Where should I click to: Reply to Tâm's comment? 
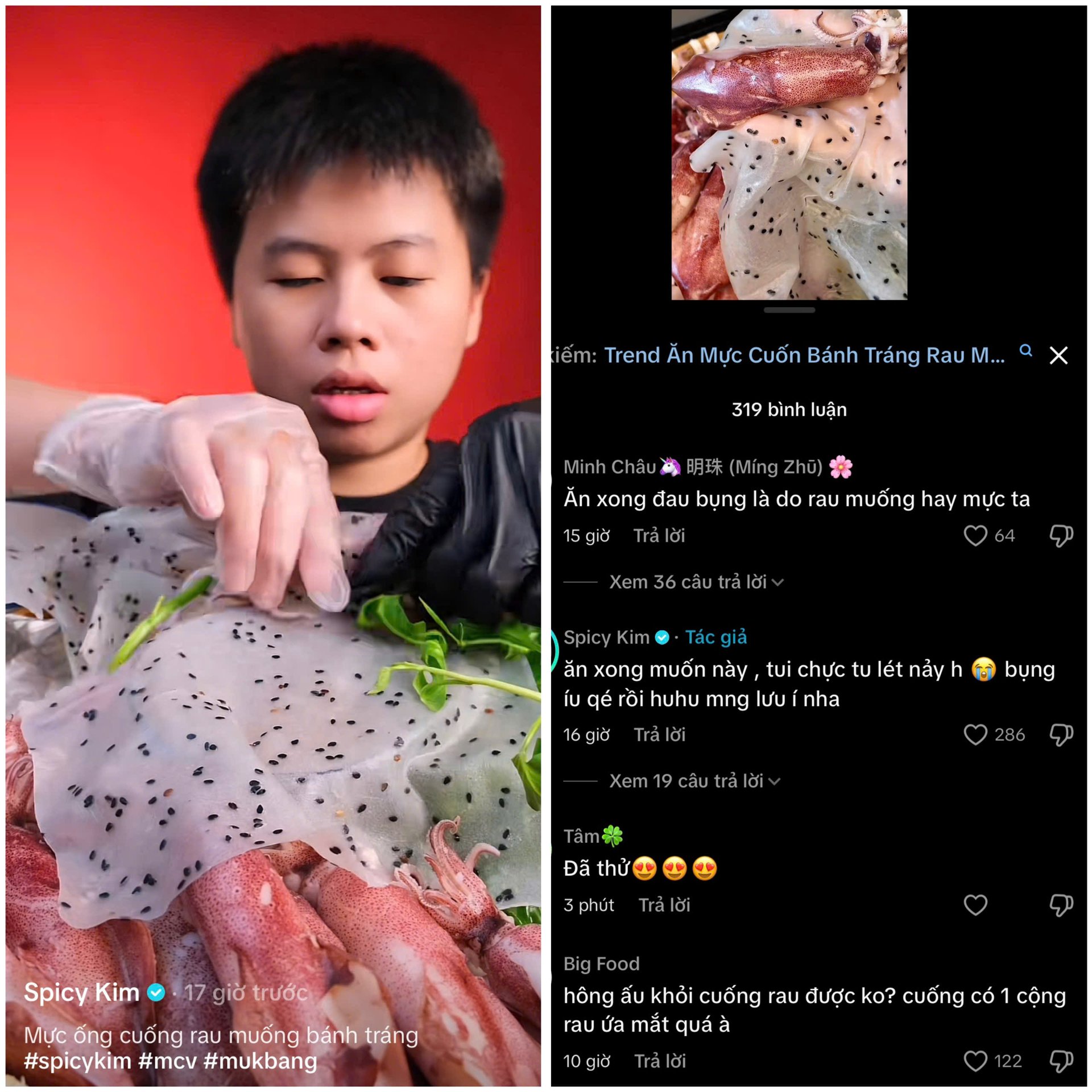click(x=664, y=905)
